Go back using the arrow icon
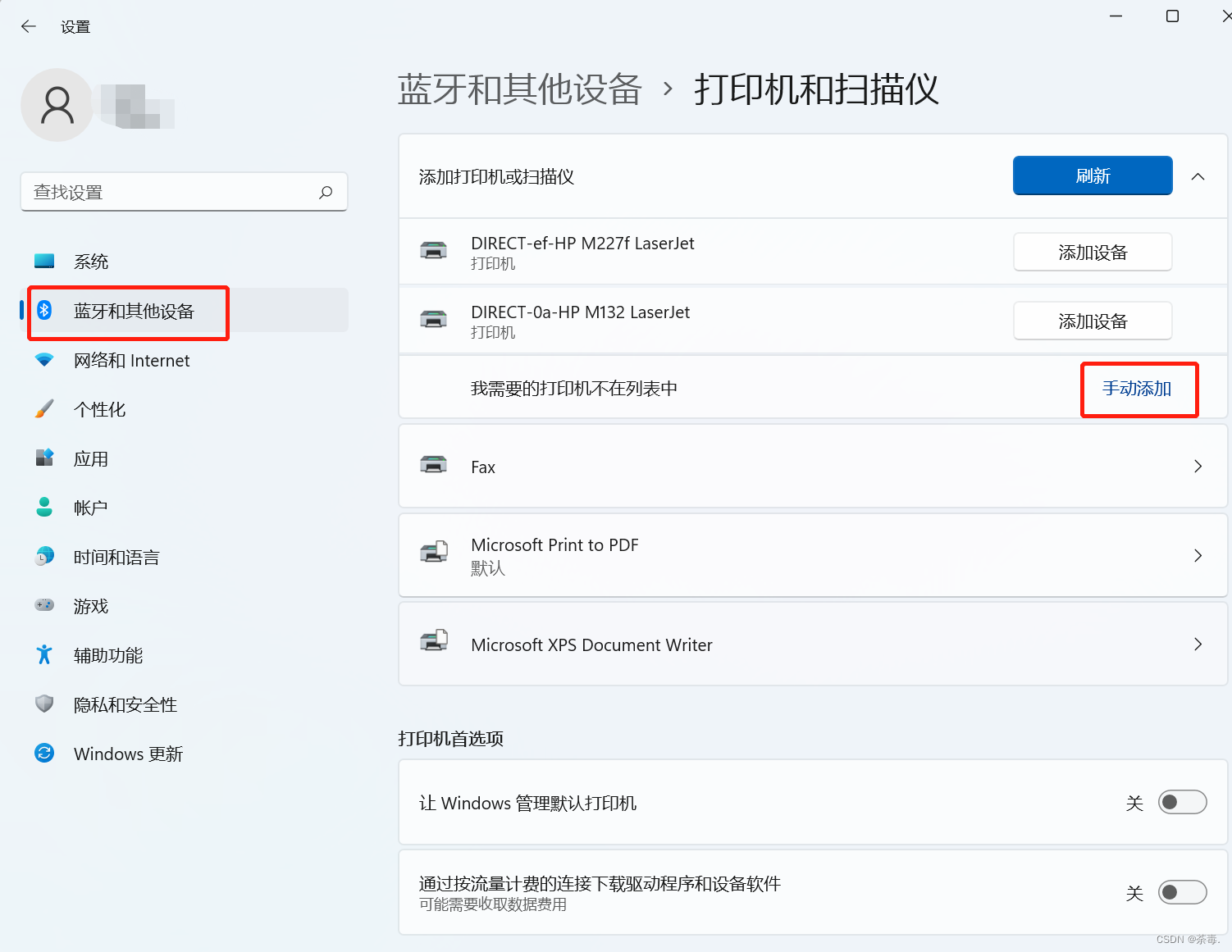1232x952 pixels. [x=29, y=26]
